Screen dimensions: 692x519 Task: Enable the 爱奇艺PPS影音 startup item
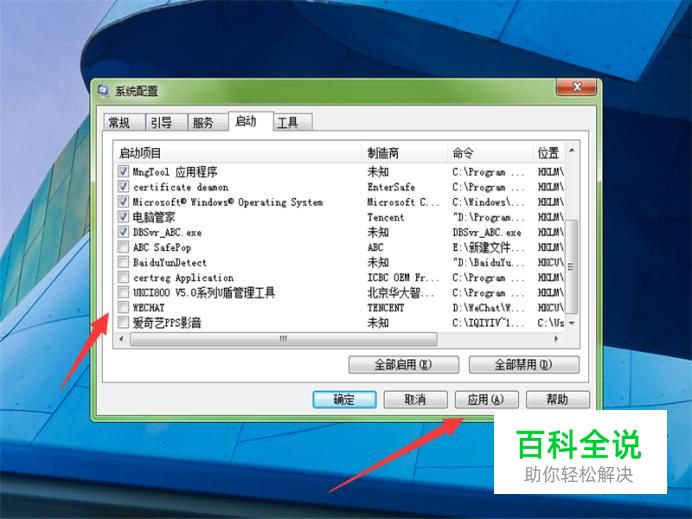point(123,323)
